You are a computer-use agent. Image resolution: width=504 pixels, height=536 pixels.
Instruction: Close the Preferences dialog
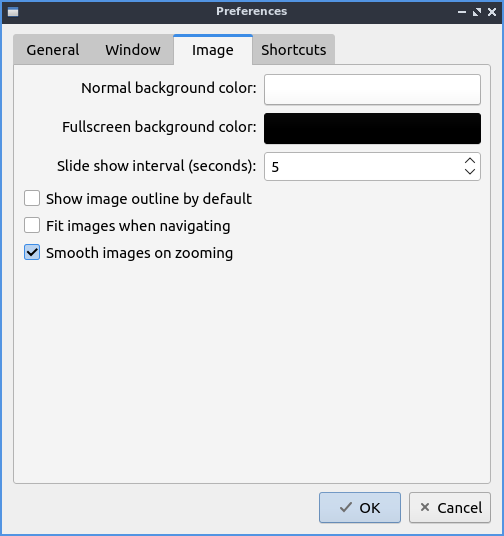492,12
